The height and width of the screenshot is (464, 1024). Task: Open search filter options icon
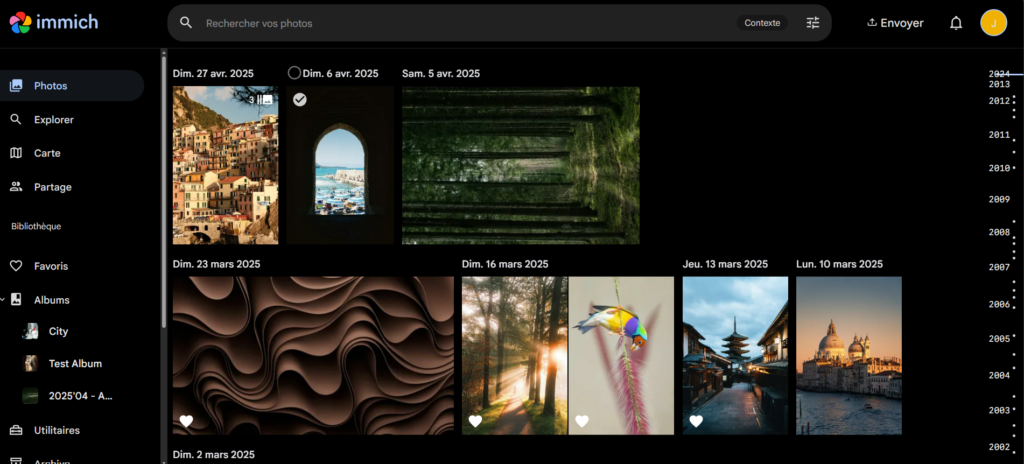coord(812,23)
